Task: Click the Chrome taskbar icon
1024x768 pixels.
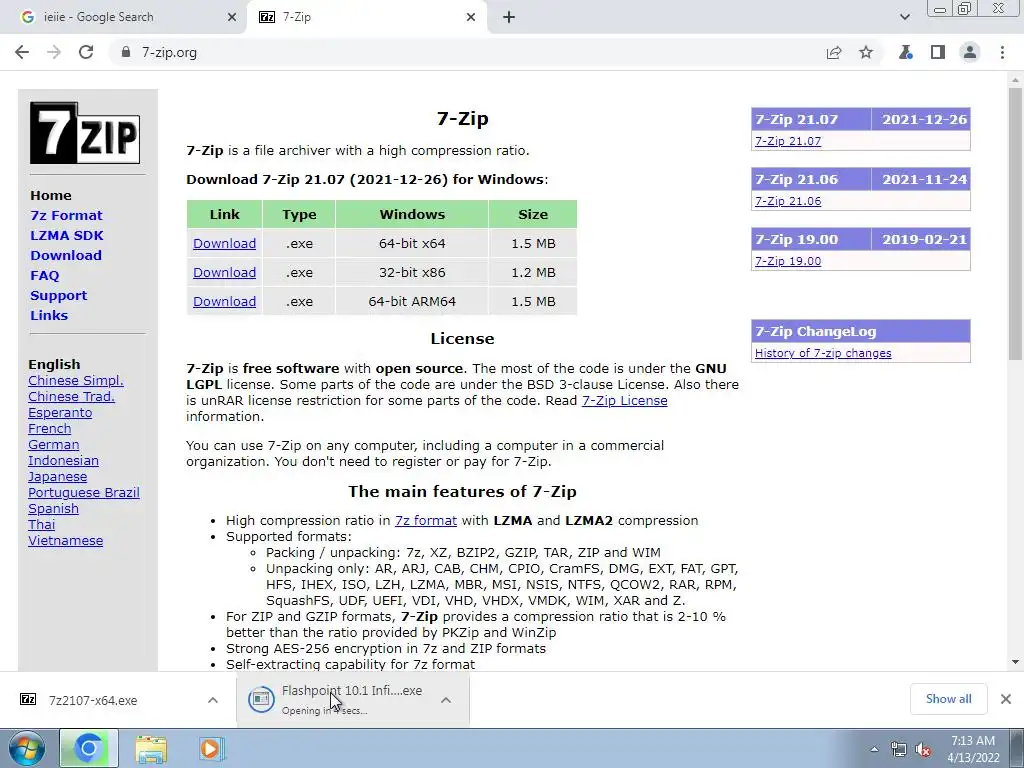Action: click(89, 748)
